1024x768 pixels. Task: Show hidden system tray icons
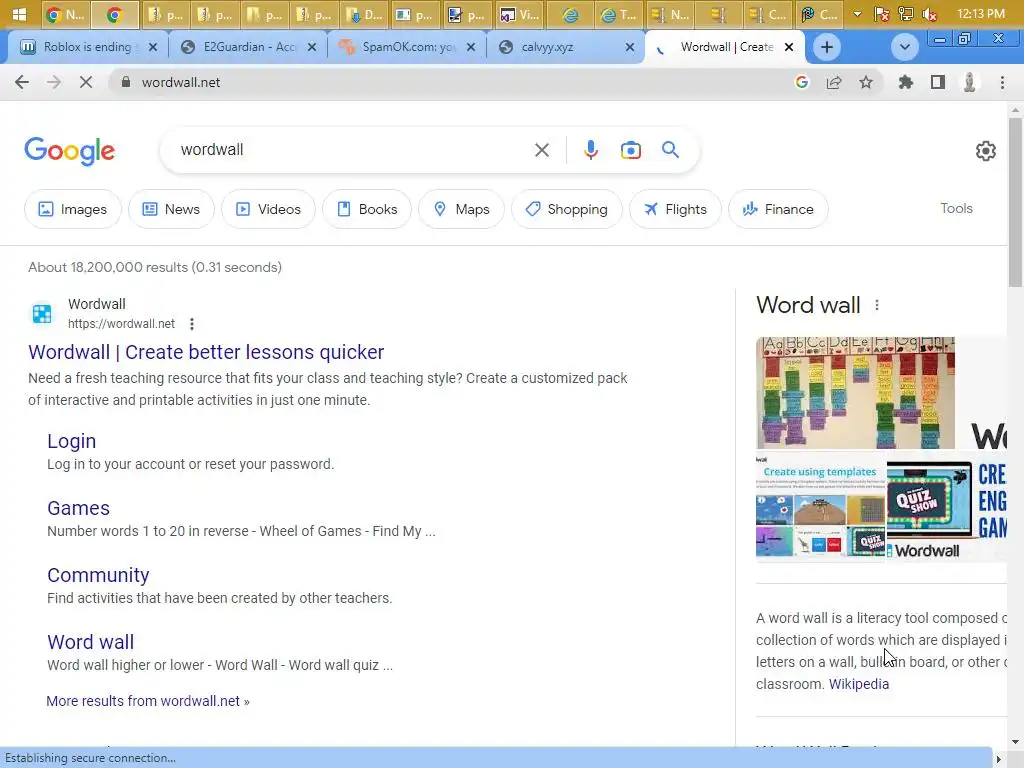point(857,14)
